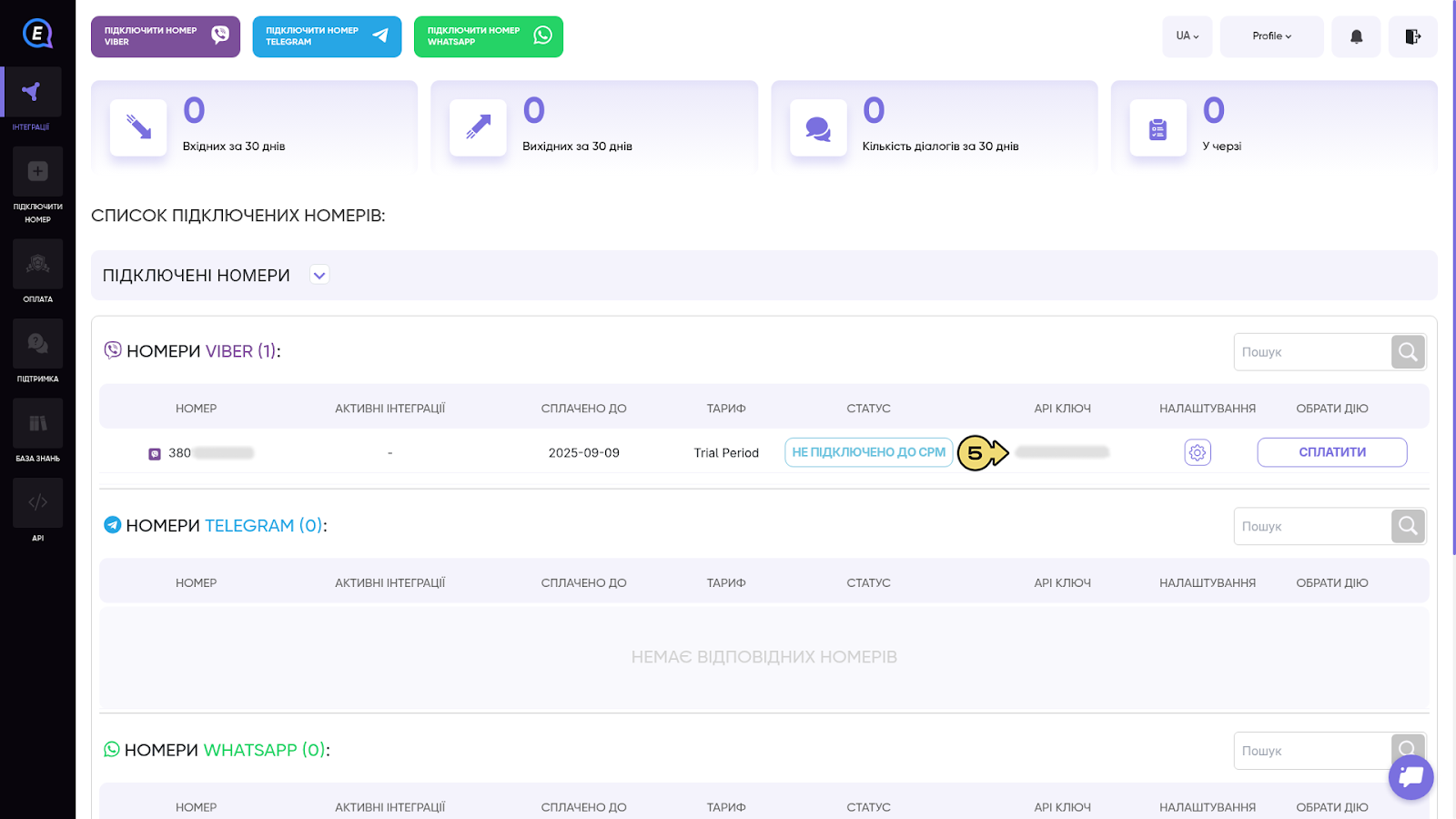
Task: Open the Profile dropdown menu
Action: pyautogui.click(x=1271, y=36)
